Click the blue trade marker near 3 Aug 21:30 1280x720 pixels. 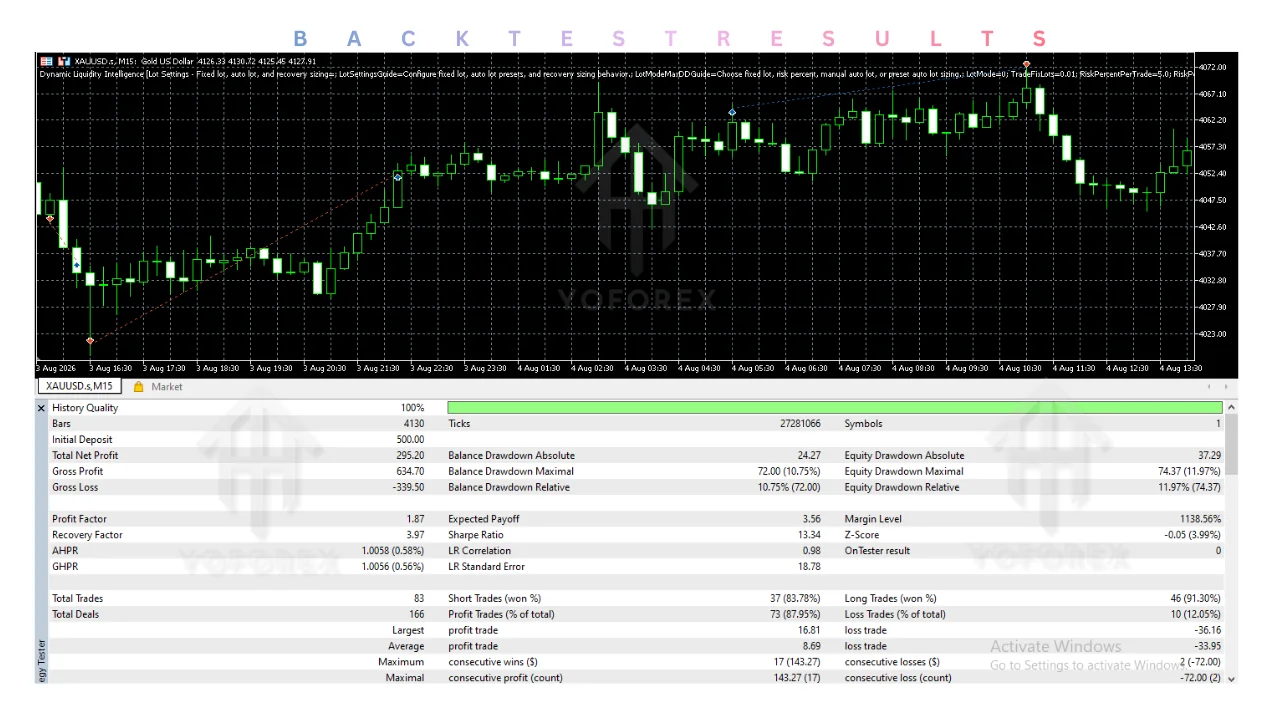pyautogui.click(x=398, y=178)
